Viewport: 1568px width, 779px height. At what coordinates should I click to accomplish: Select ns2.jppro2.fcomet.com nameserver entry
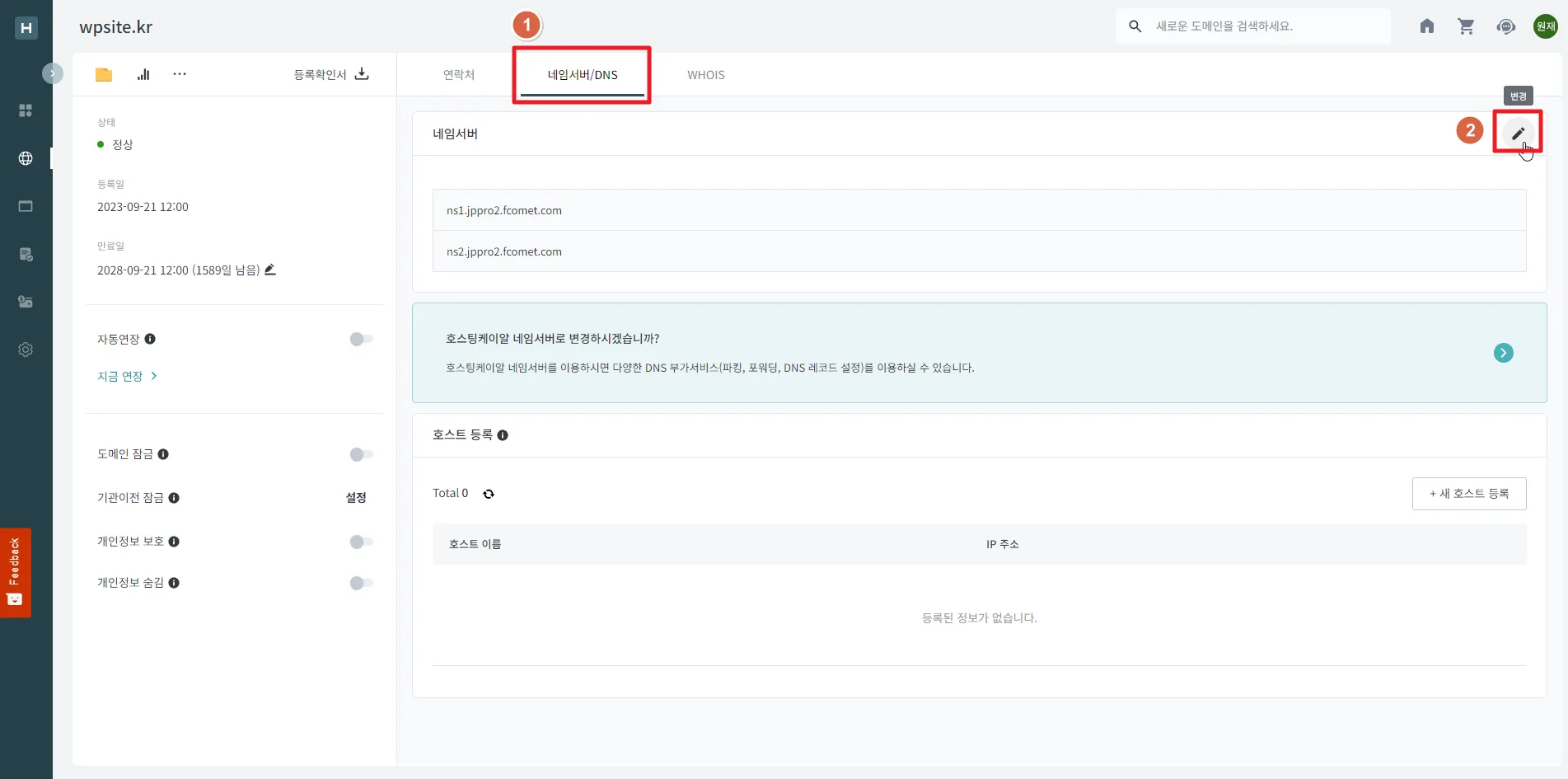979,251
